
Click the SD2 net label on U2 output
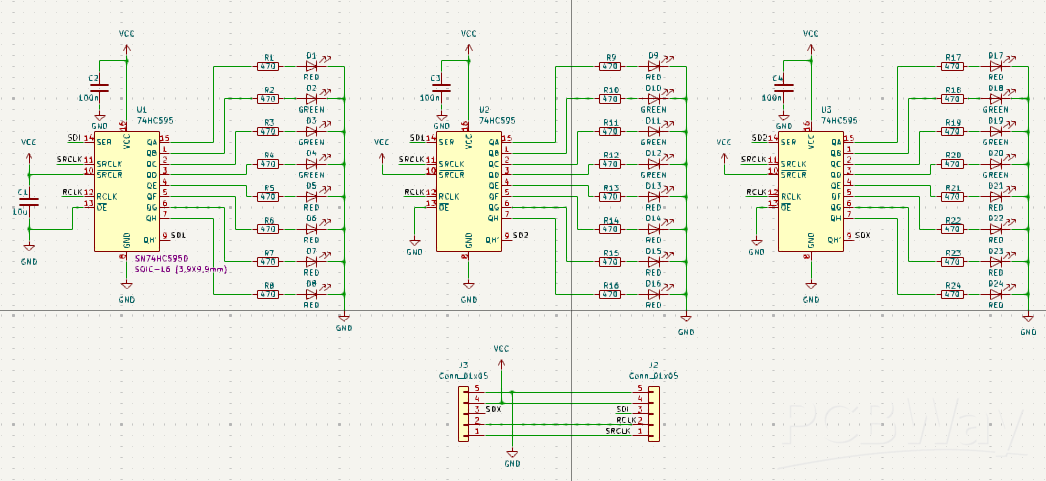521,235
